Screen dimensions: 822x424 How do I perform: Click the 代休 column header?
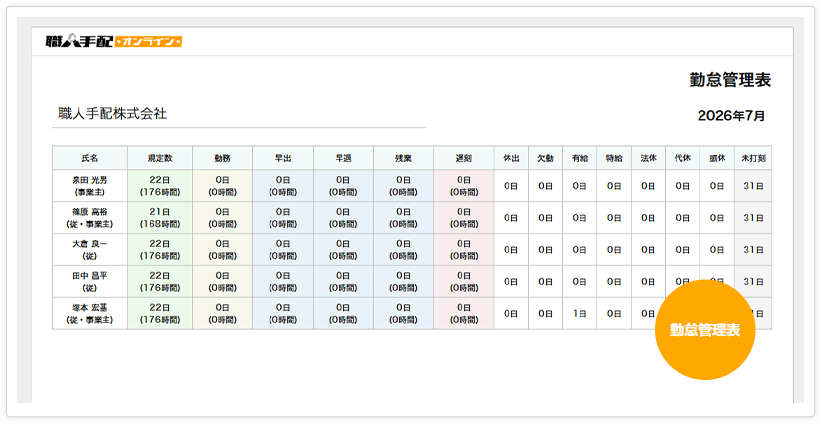pos(683,158)
